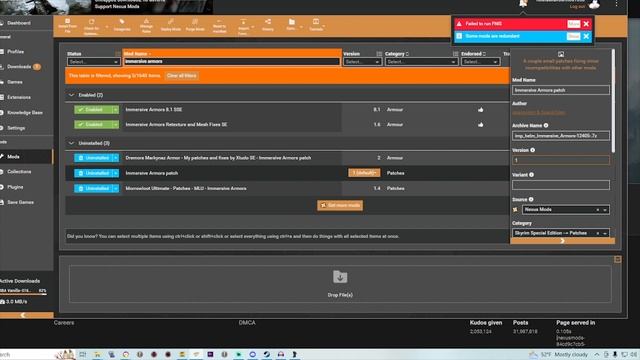Toggle Uninstalled status for Immersive Armors patch
This screenshot has height=360, width=640.
[93, 173]
